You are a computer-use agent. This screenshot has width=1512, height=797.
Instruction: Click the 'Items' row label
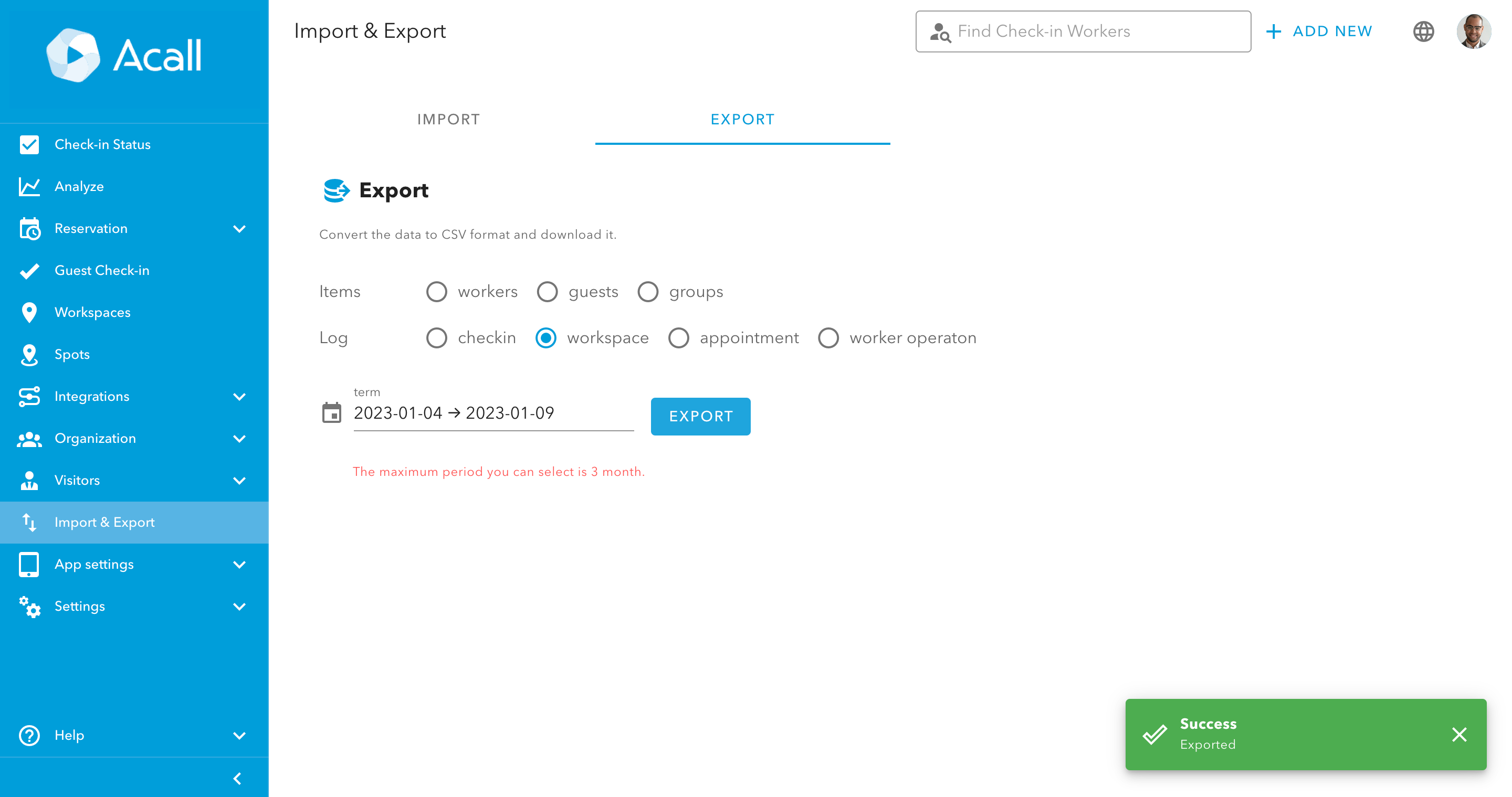coord(340,292)
